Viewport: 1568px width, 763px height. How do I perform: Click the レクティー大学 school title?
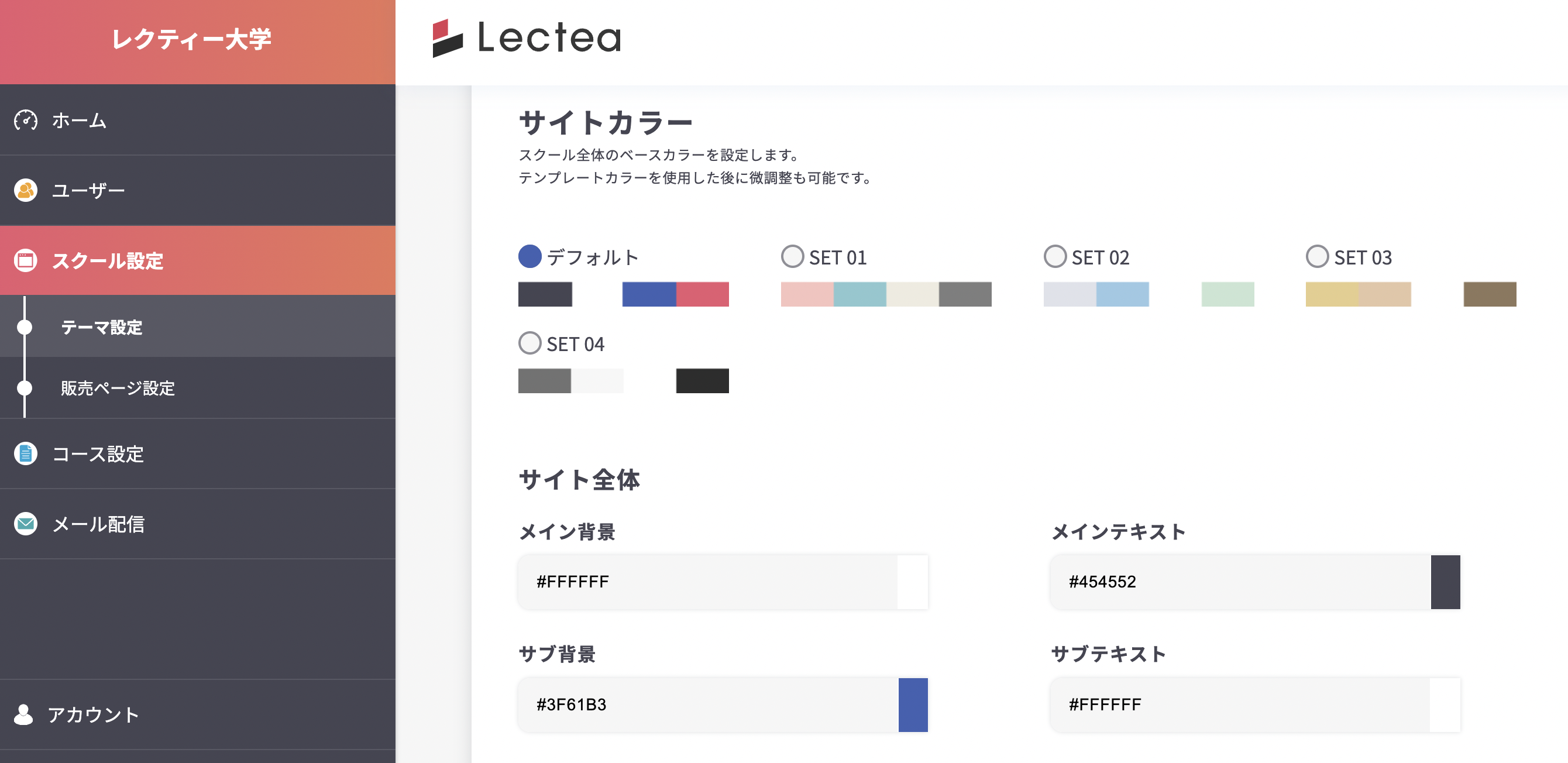pos(192,40)
